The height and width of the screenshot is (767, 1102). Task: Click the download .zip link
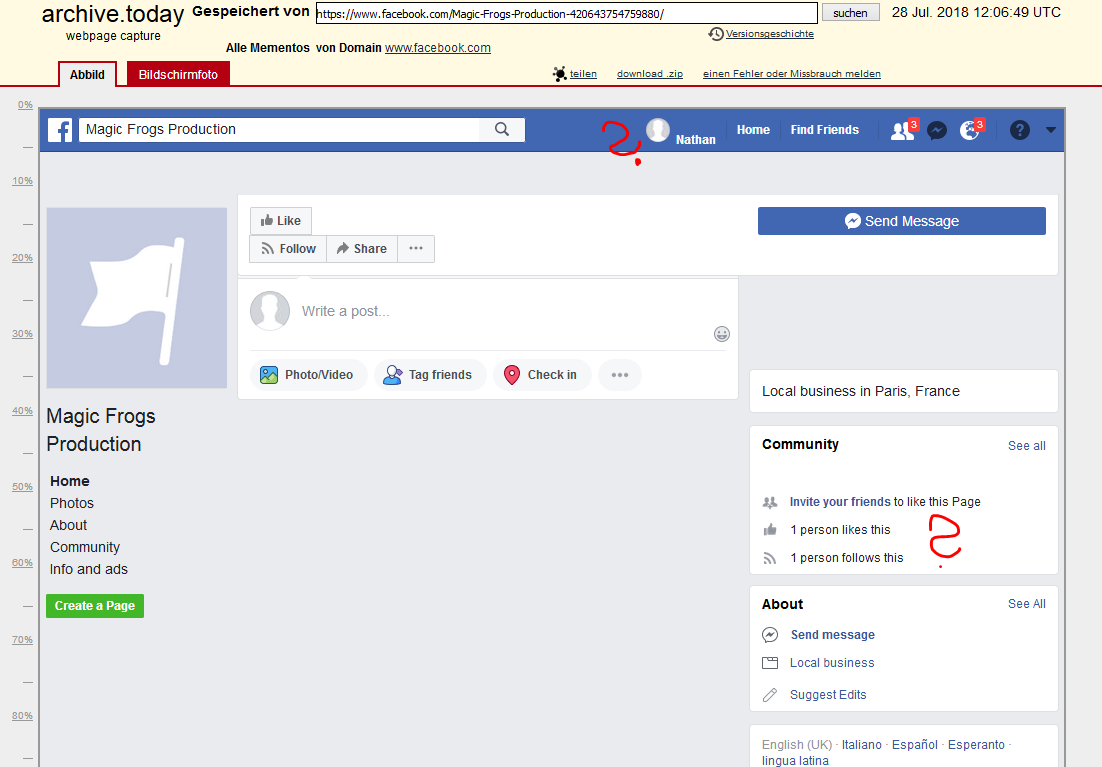[650, 74]
